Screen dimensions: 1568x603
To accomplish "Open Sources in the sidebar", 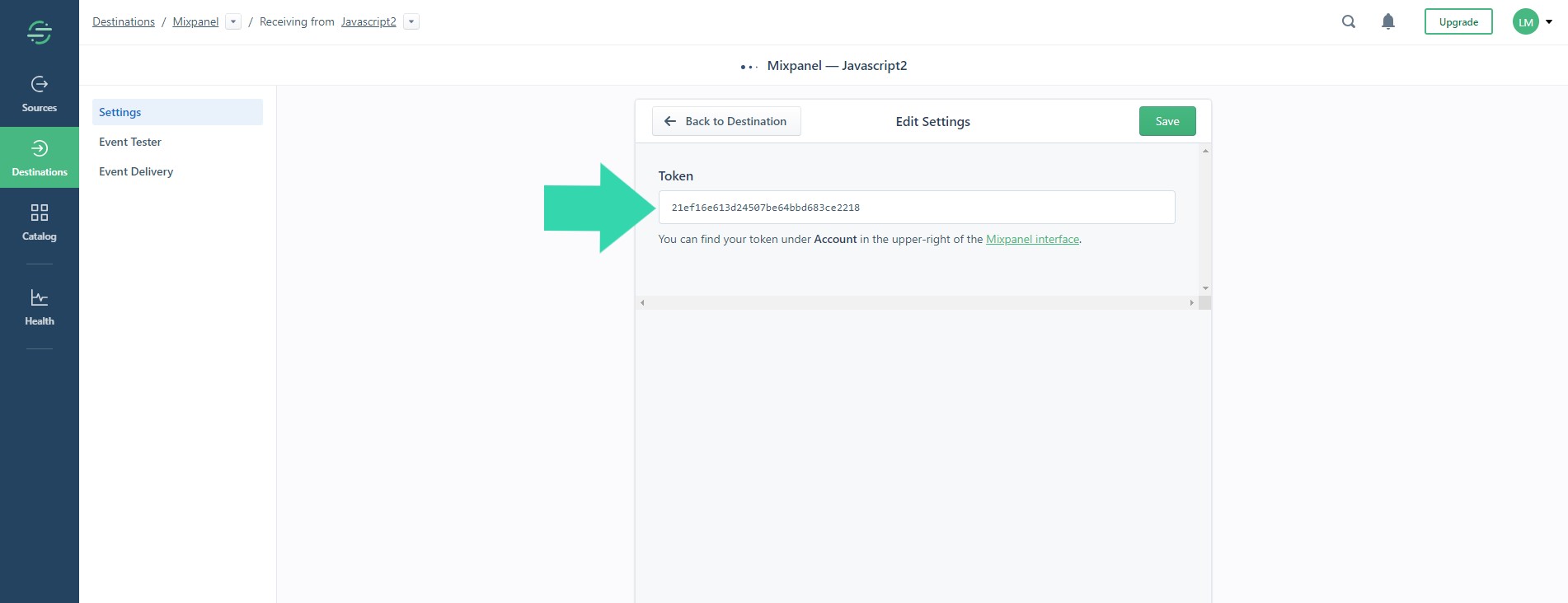I will click(x=40, y=95).
